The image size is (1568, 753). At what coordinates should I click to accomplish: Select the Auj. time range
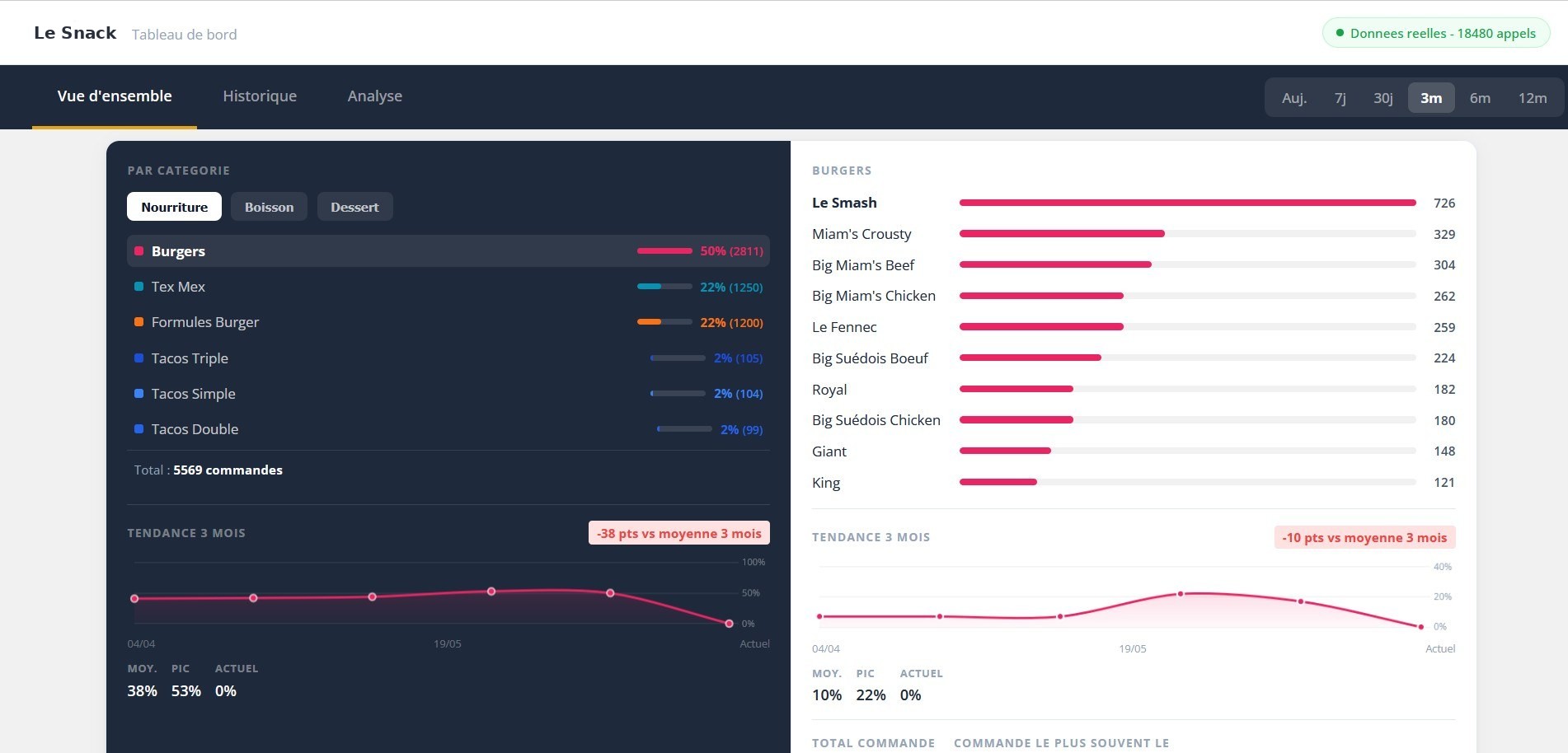tap(1294, 98)
